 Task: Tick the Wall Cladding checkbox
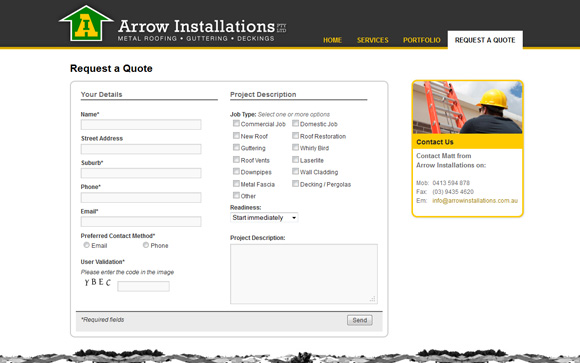[296, 171]
